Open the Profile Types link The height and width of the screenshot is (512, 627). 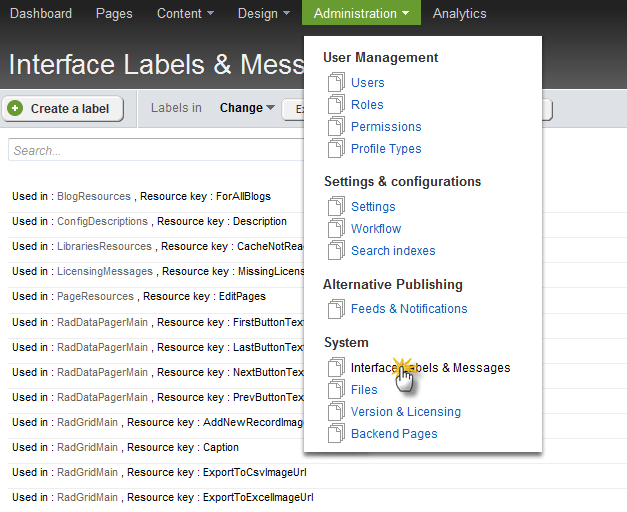386,148
